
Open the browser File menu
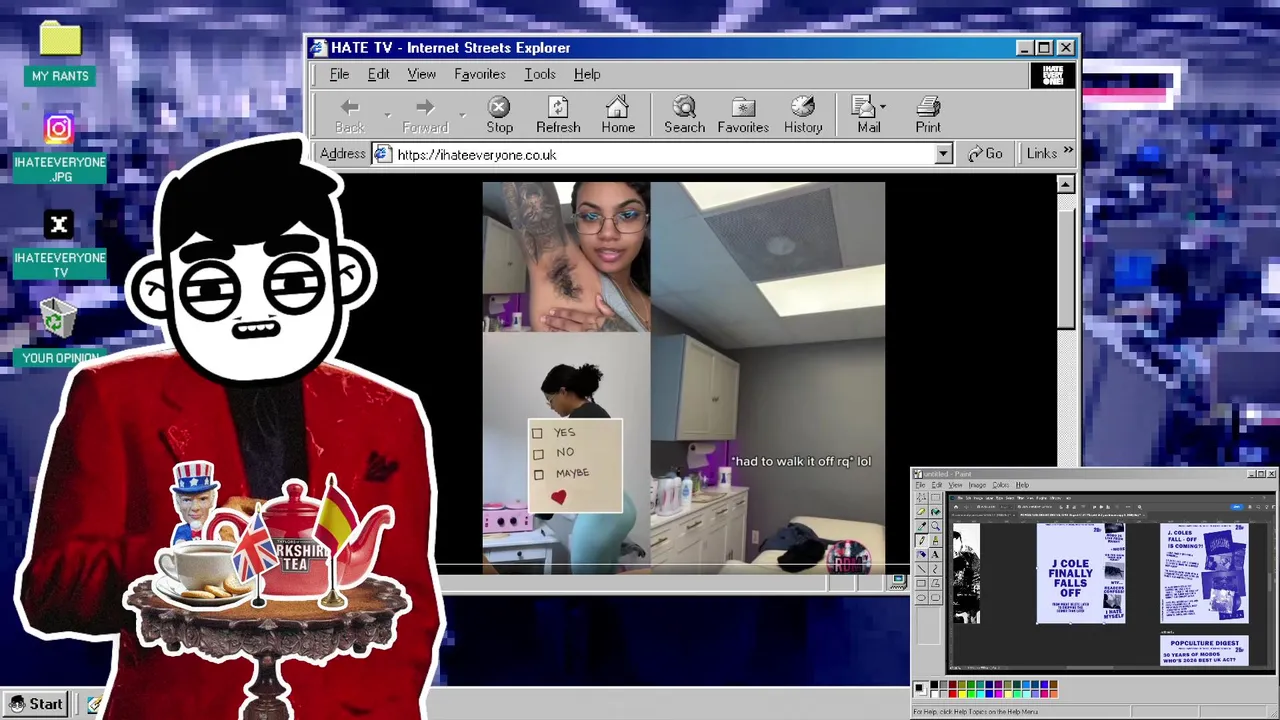(339, 74)
